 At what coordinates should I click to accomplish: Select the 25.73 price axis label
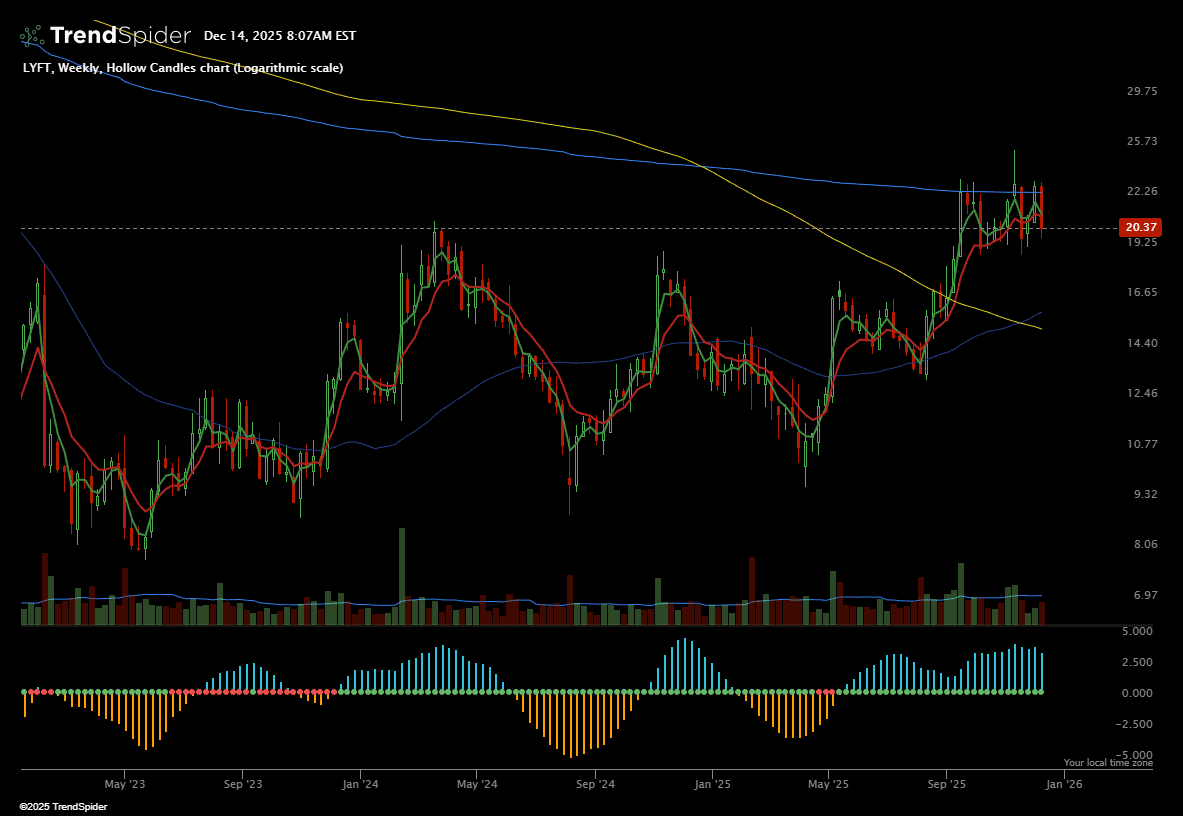coord(1141,141)
